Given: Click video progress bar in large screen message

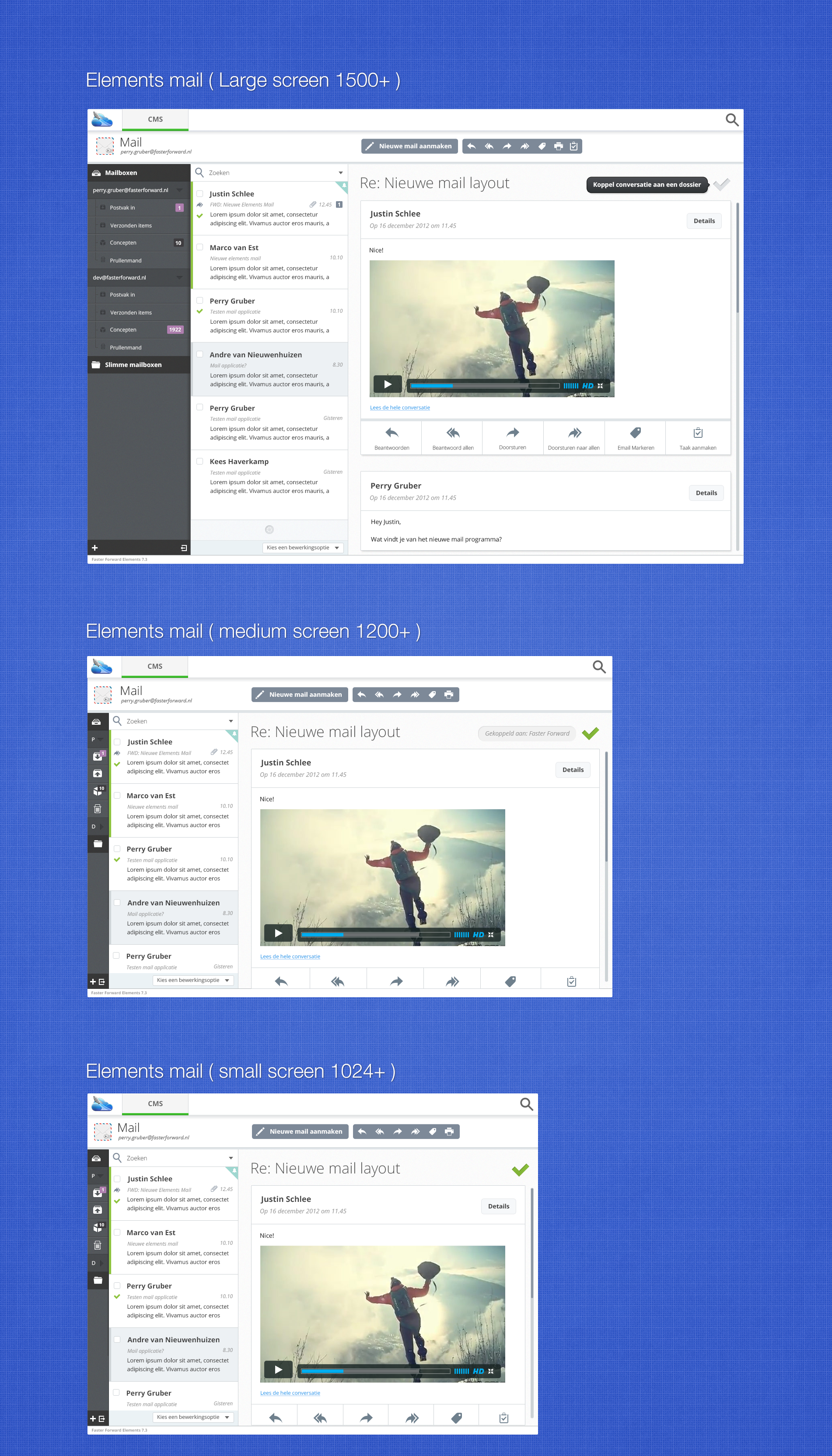Looking at the screenshot, I should point(485,386).
